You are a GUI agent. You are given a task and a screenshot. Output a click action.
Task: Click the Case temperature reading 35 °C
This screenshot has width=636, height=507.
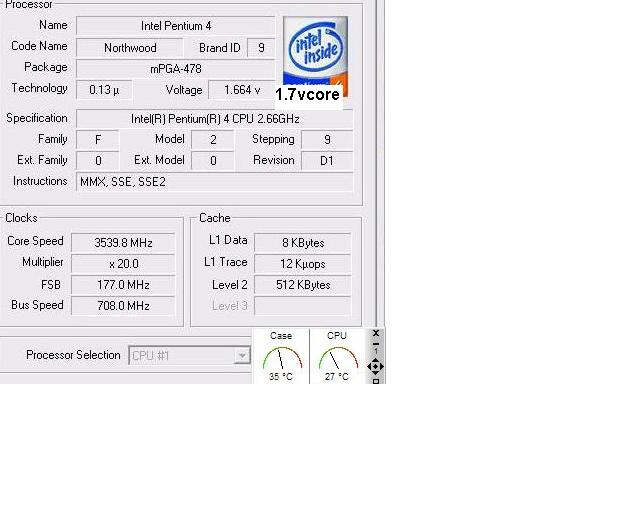point(281,376)
